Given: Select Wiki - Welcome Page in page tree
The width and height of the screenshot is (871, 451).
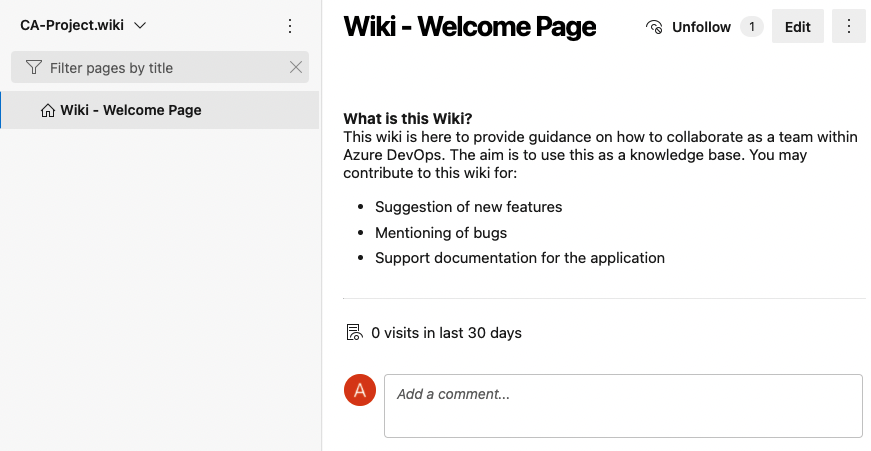Looking at the screenshot, I should pyautogui.click(x=130, y=110).
